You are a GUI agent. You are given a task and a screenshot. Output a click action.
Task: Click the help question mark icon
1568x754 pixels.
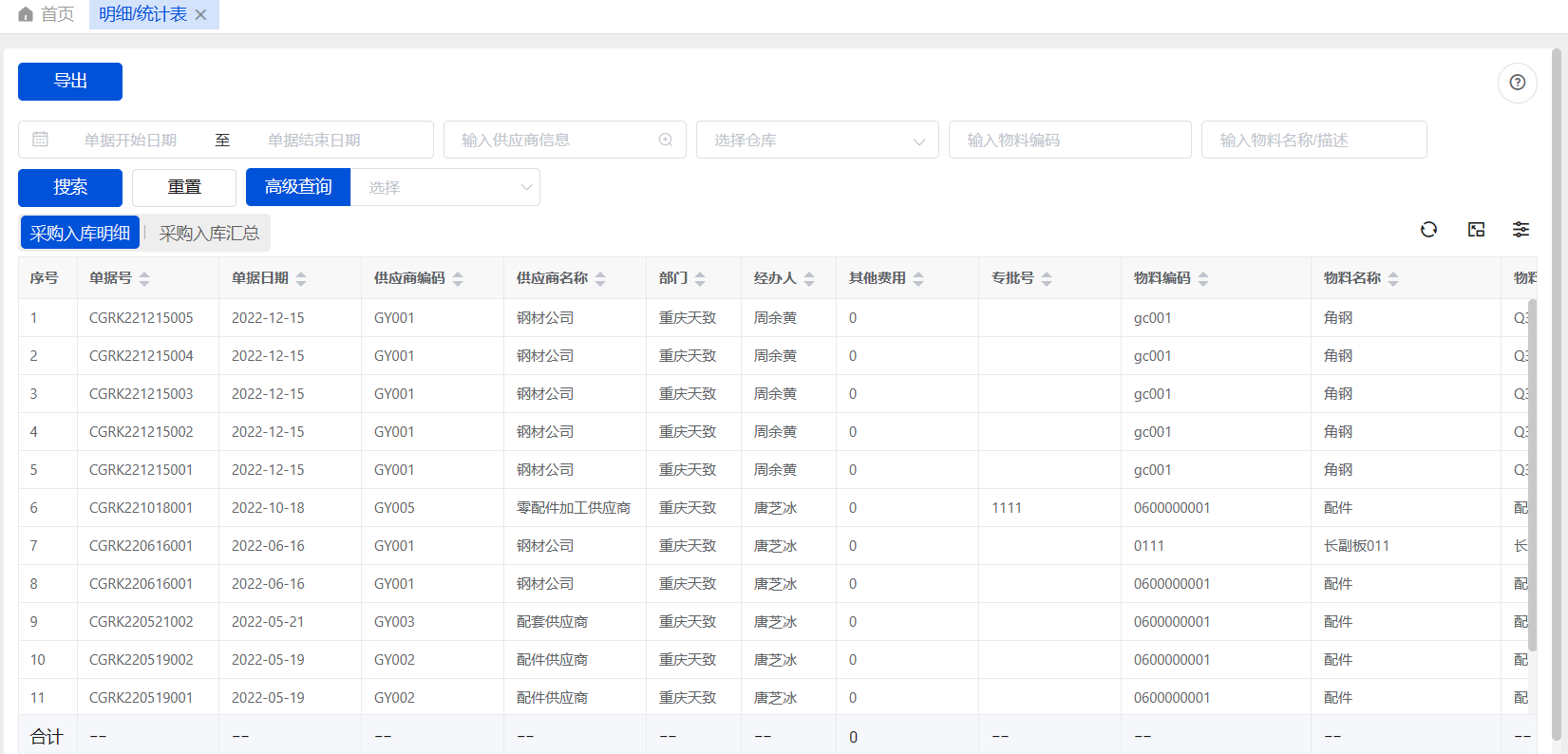1517,83
